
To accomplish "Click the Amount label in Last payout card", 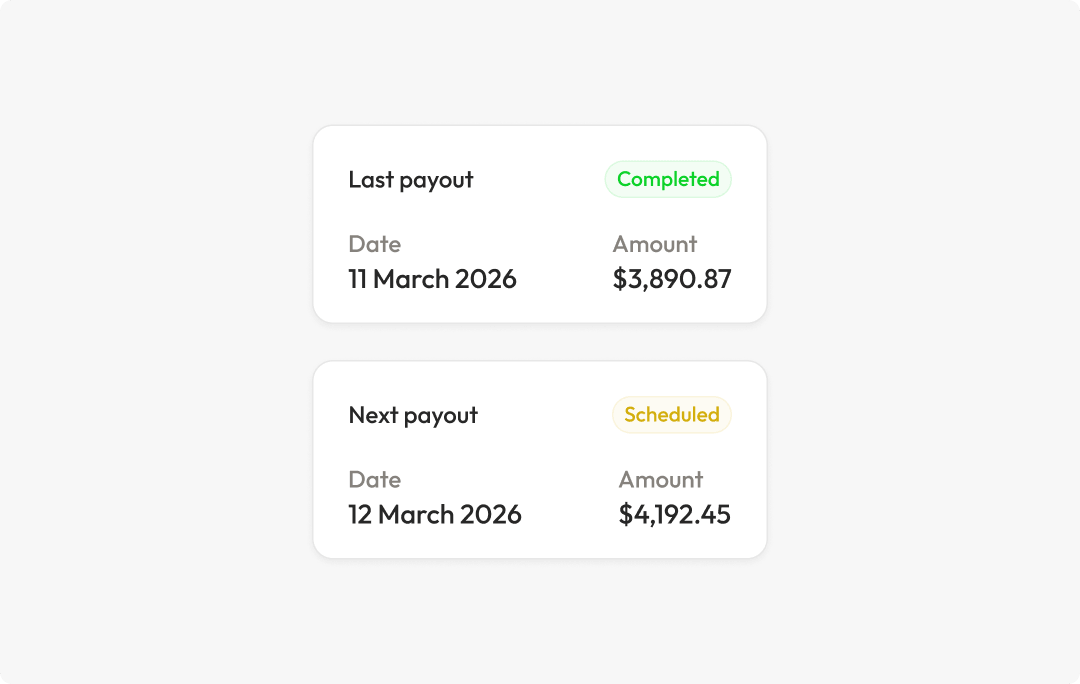I will [x=655, y=244].
